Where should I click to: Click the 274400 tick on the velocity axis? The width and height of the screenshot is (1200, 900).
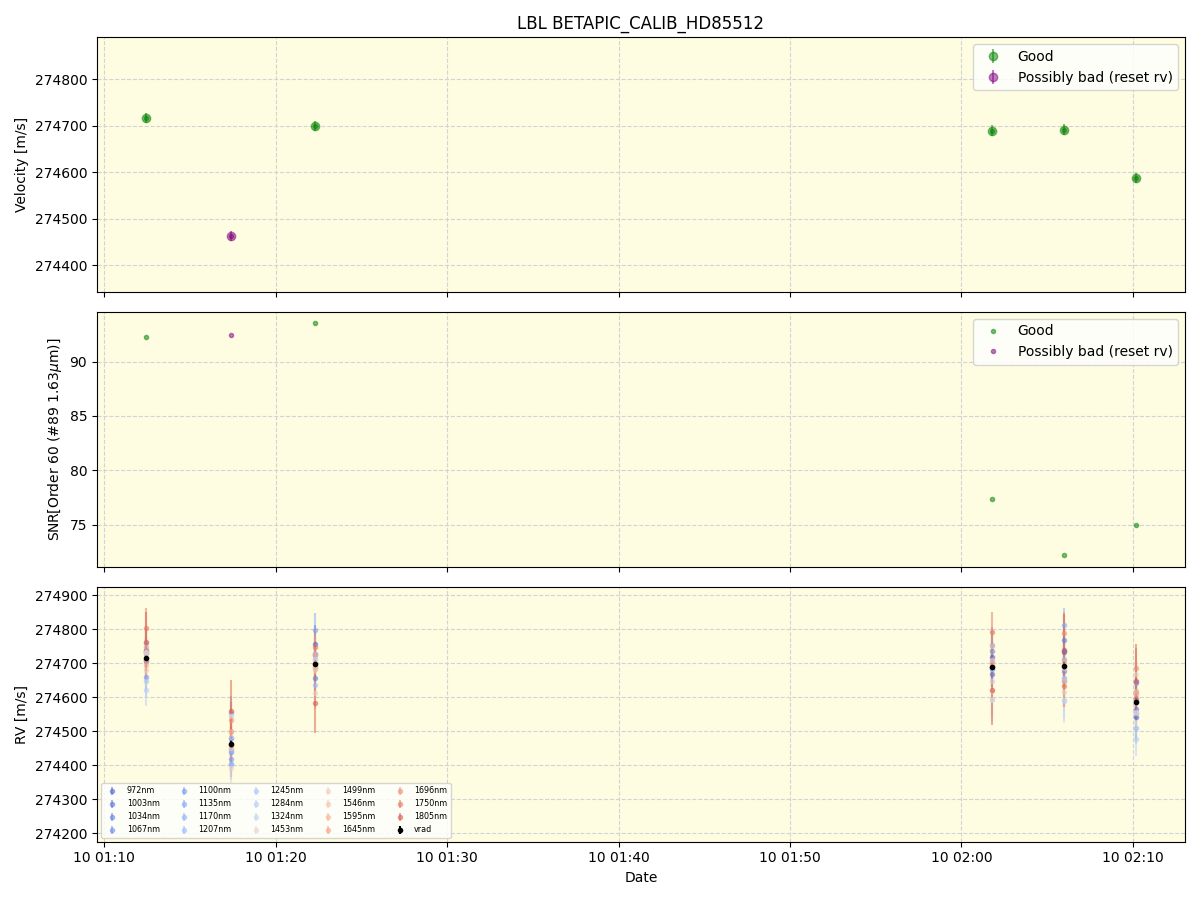[62, 266]
